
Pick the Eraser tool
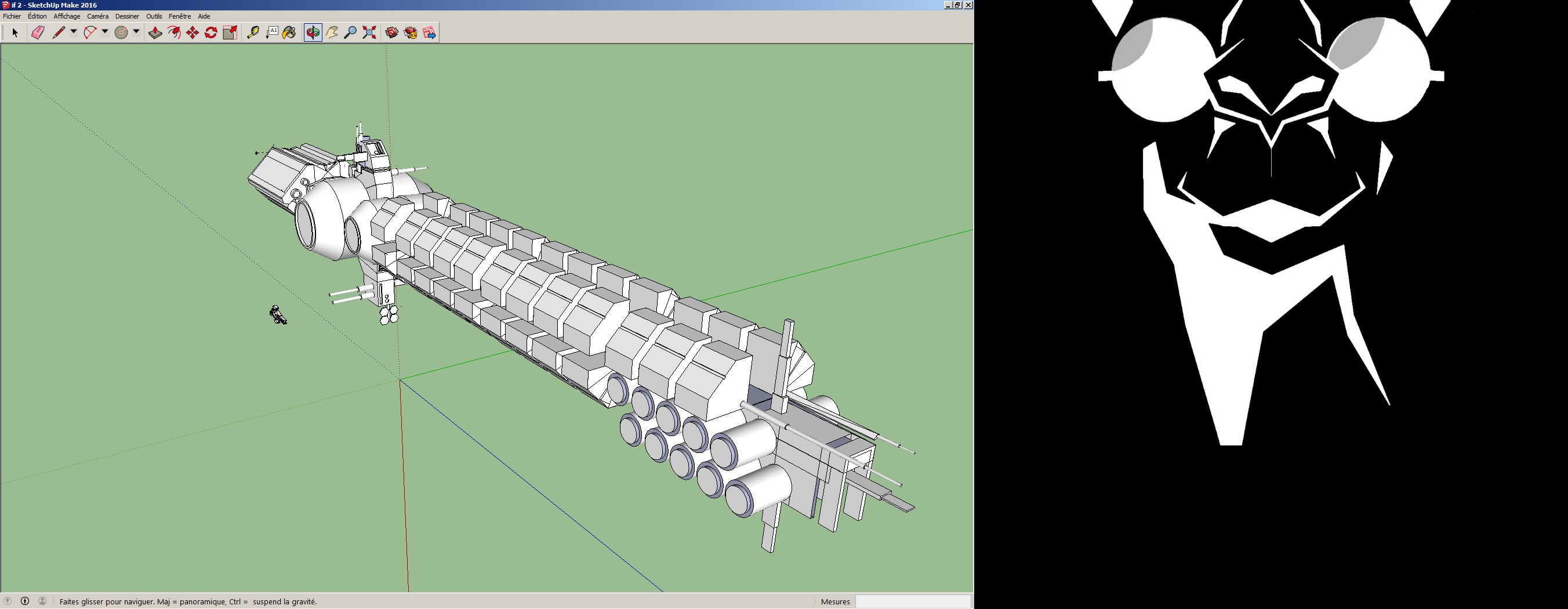click(x=38, y=33)
